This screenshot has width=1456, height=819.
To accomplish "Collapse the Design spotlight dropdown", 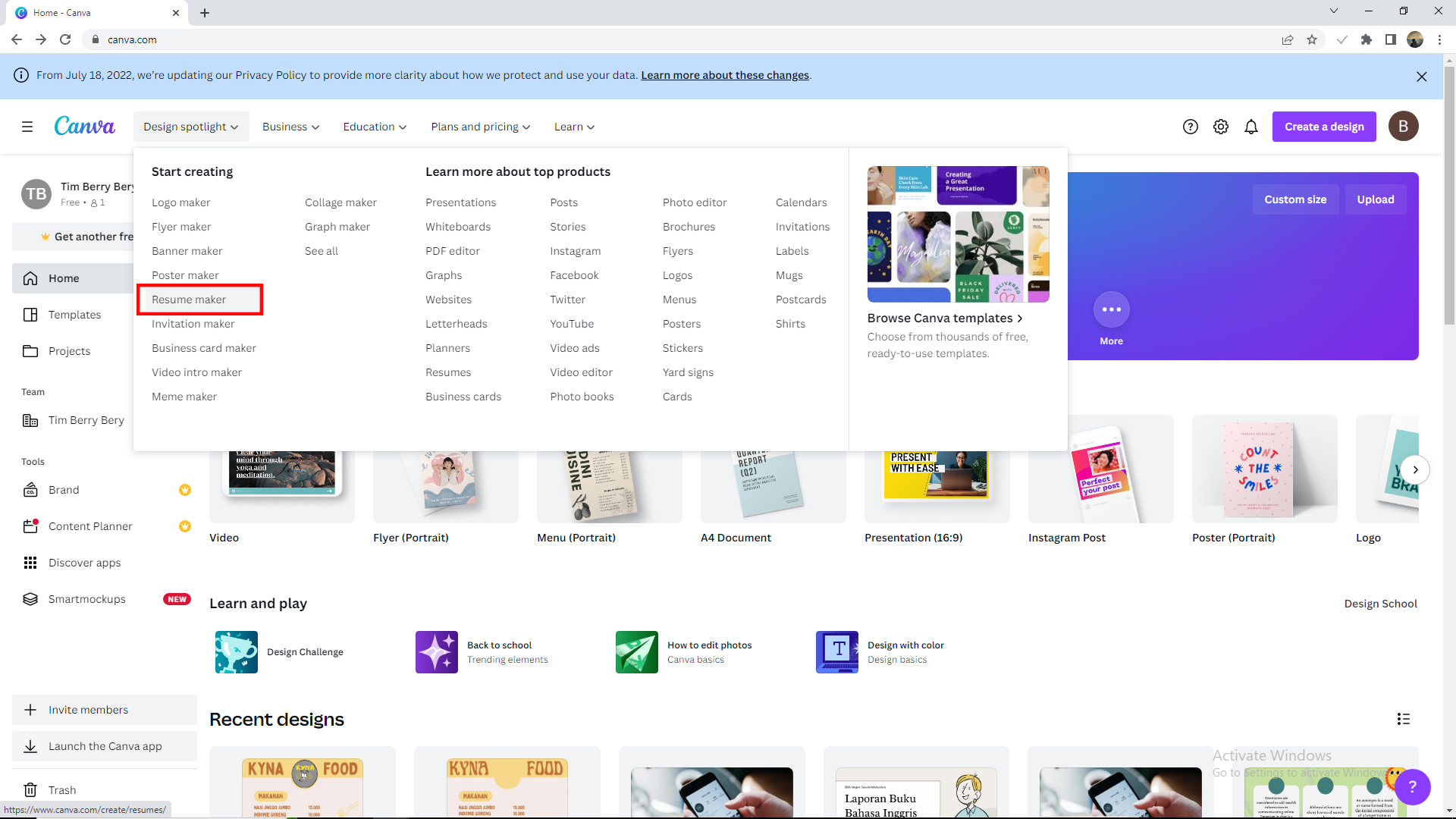I will [190, 127].
